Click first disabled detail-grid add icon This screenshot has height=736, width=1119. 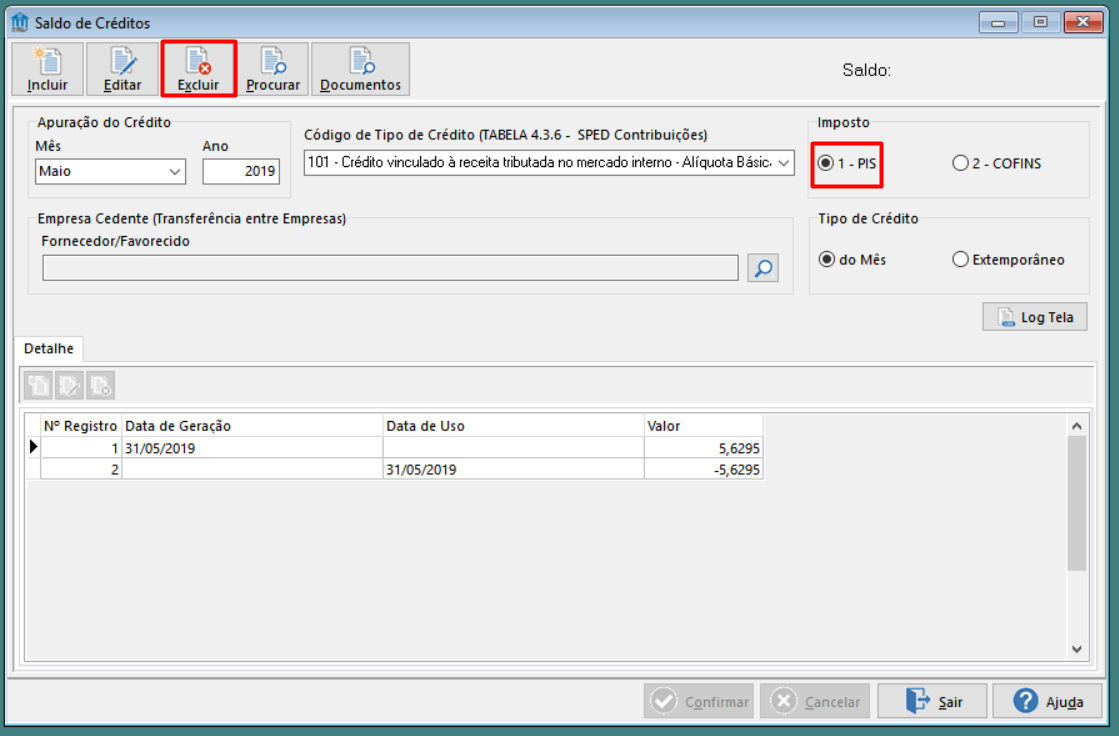coord(39,385)
